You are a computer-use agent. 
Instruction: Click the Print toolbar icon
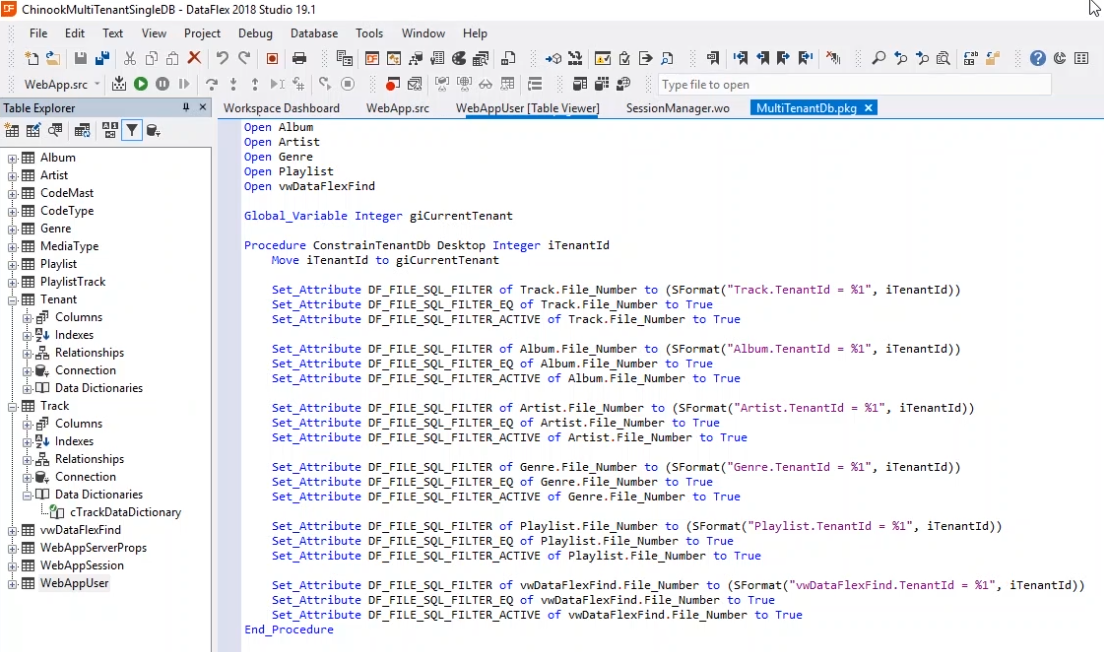tap(299, 59)
